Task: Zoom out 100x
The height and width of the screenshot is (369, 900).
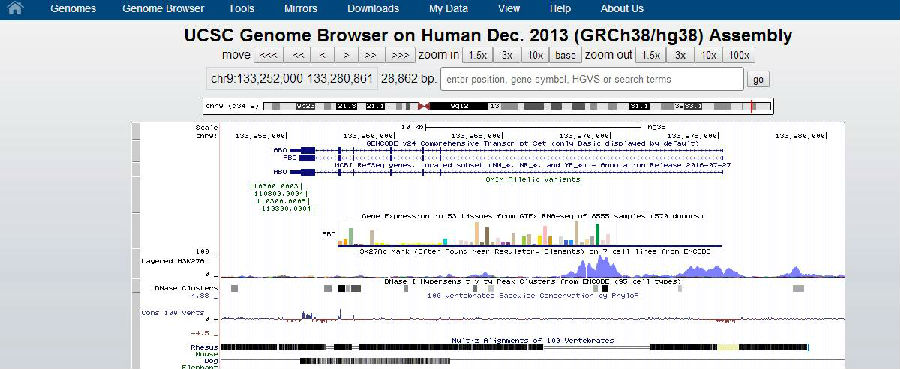Action: tap(739, 55)
